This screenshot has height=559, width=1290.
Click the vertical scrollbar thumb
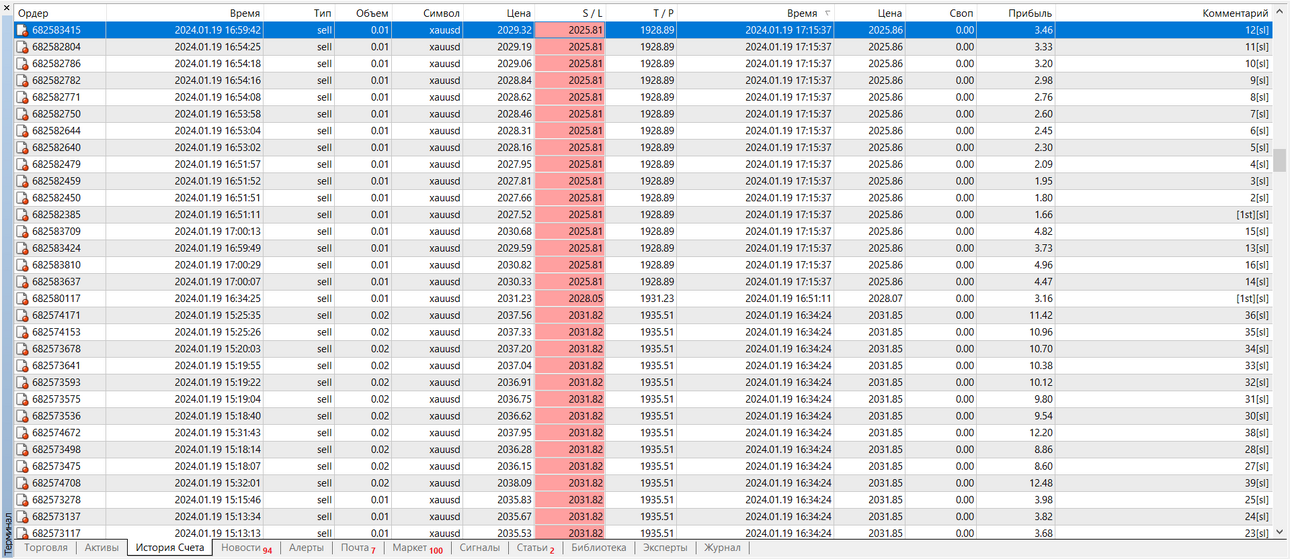point(1280,160)
